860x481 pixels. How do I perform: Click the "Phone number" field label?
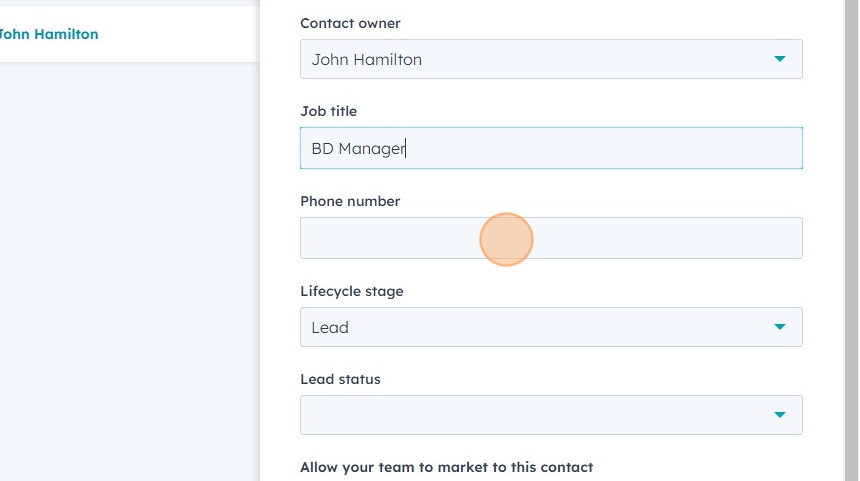pos(350,201)
